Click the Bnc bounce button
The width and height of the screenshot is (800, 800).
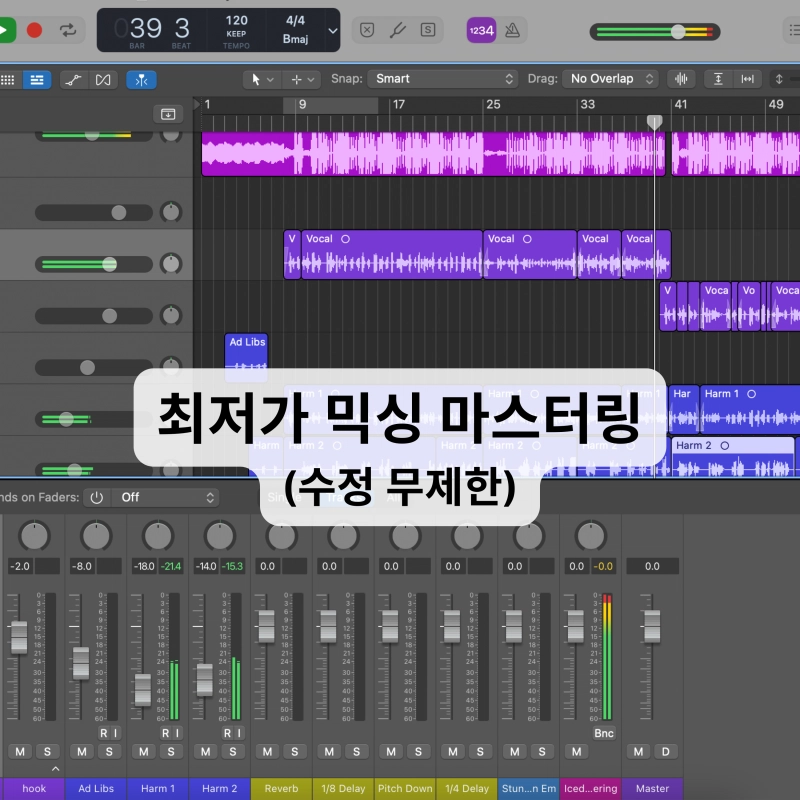604,733
